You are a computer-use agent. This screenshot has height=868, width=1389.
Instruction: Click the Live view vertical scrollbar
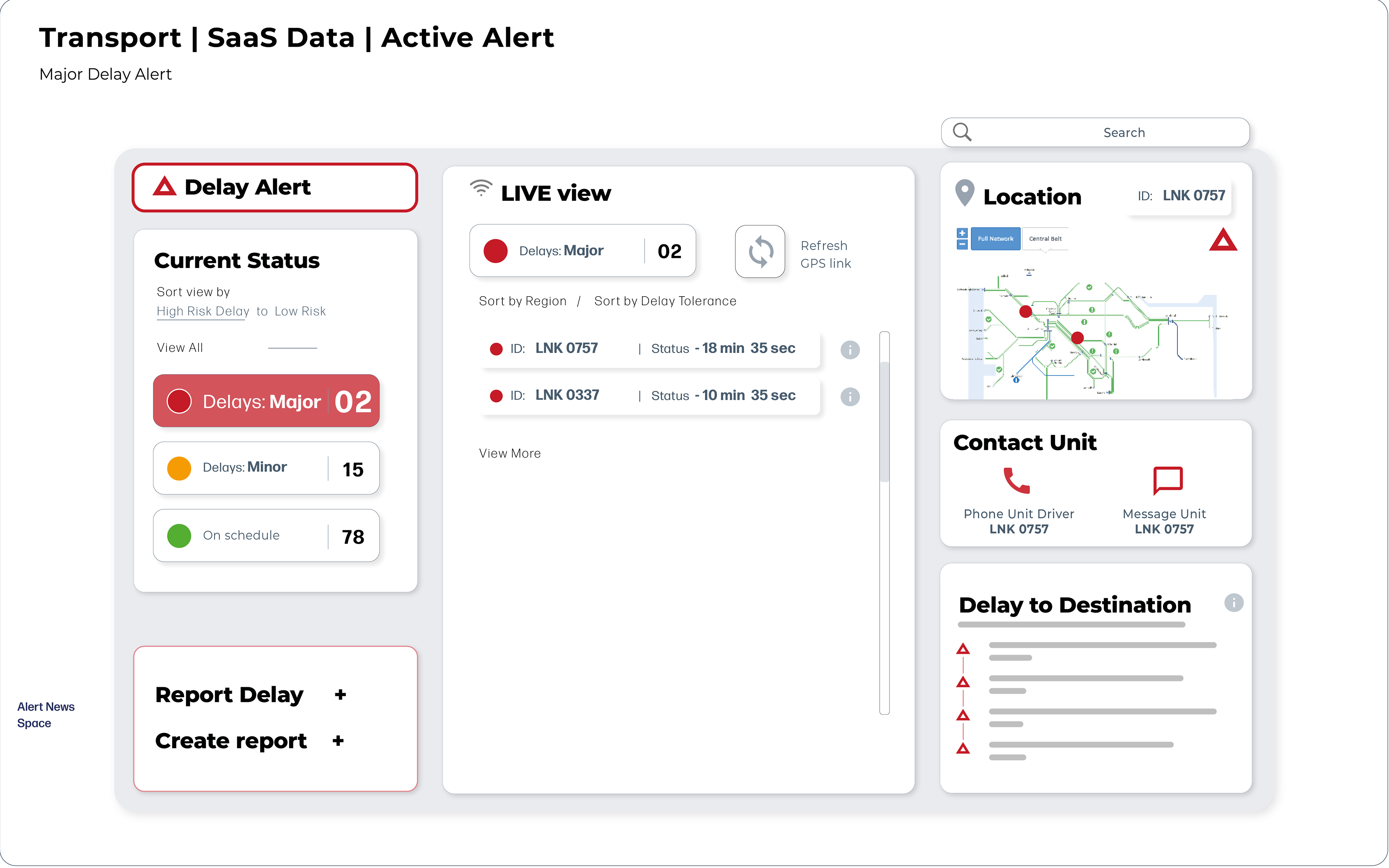(884, 422)
